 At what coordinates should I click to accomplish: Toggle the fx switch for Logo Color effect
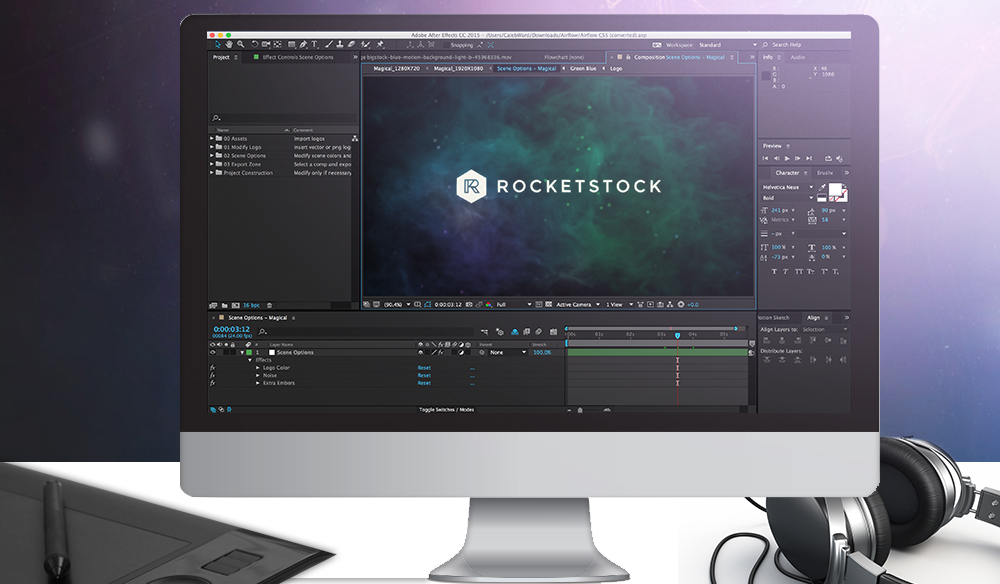(x=212, y=368)
